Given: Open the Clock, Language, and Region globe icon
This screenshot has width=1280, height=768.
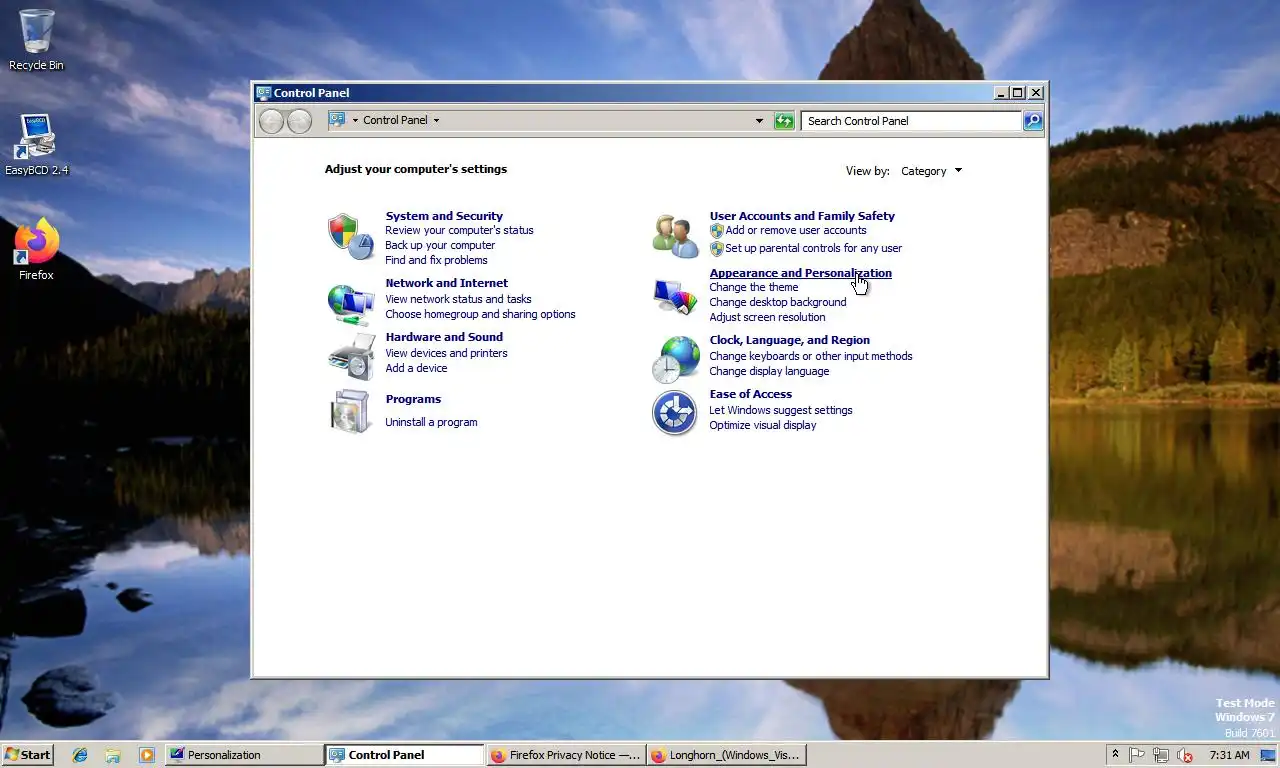Looking at the screenshot, I should pos(675,359).
